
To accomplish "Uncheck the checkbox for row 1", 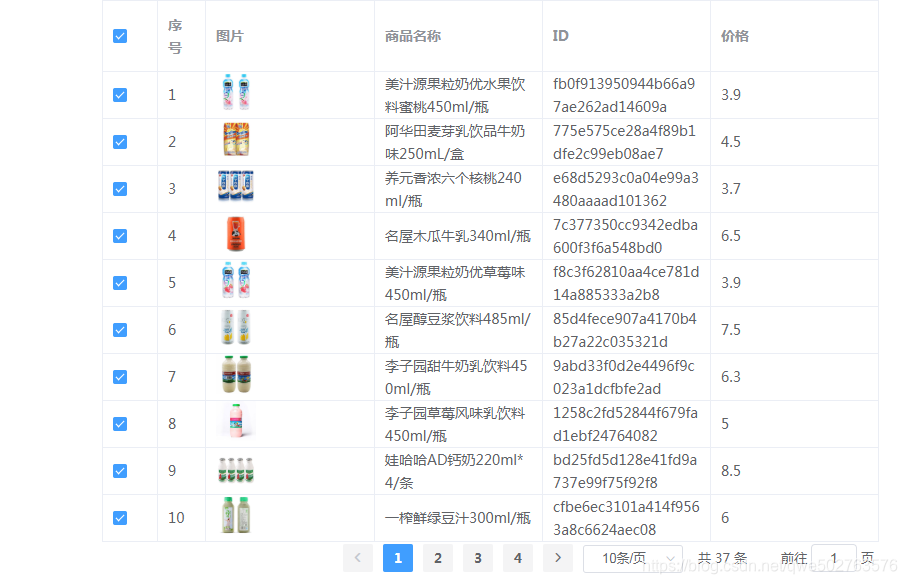I will tap(120, 95).
